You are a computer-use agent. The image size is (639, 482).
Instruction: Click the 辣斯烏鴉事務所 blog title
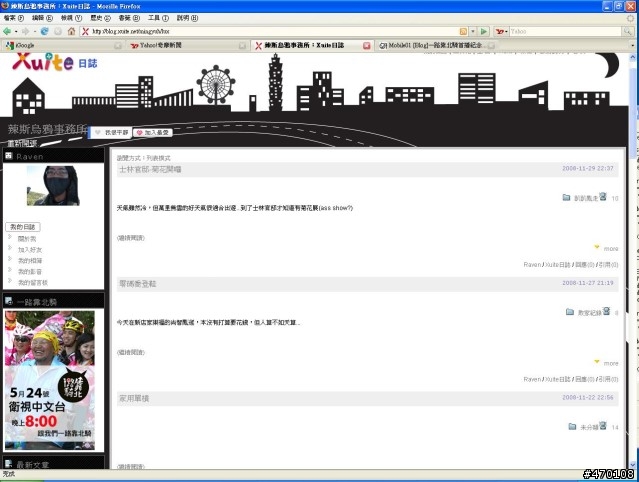pyautogui.click(x=47, y=129)
